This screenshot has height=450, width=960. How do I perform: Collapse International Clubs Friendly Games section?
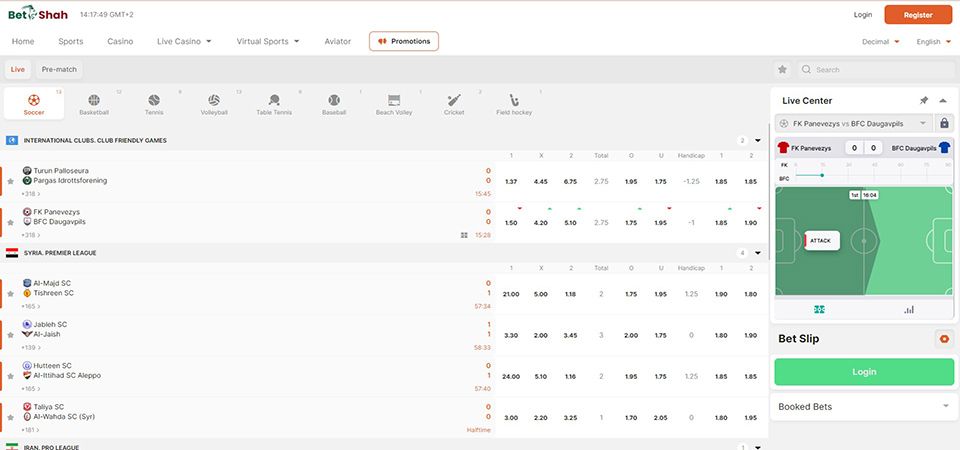click(x=757, y=141)
